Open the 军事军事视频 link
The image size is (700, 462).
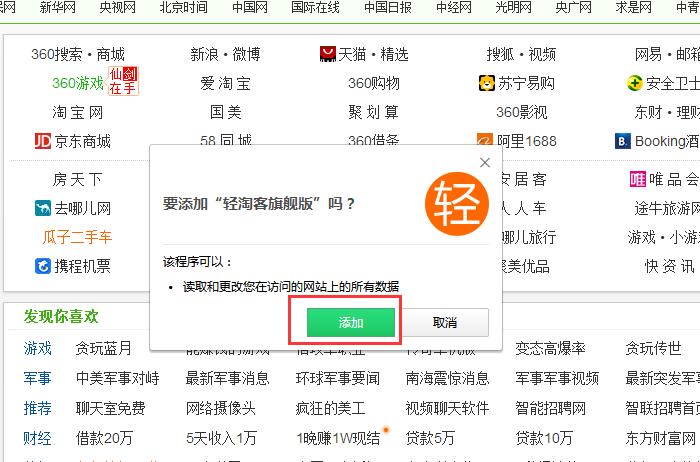557,378
